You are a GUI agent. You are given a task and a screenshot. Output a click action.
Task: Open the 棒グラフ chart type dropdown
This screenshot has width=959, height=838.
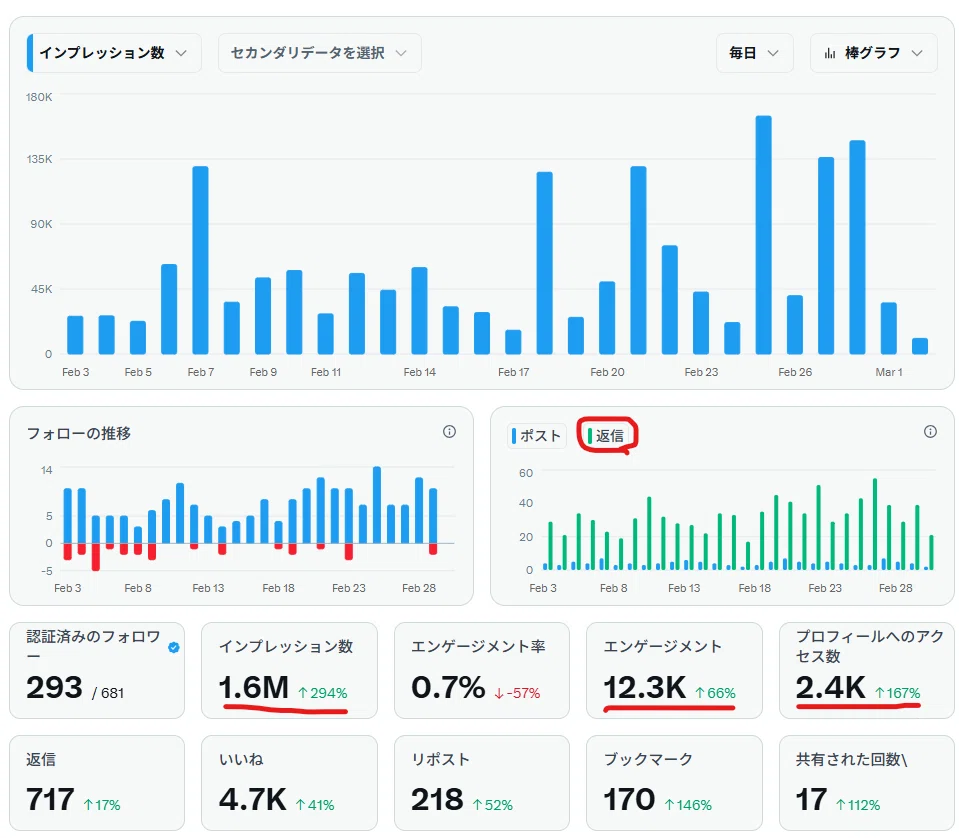click(x=873, y=53)
